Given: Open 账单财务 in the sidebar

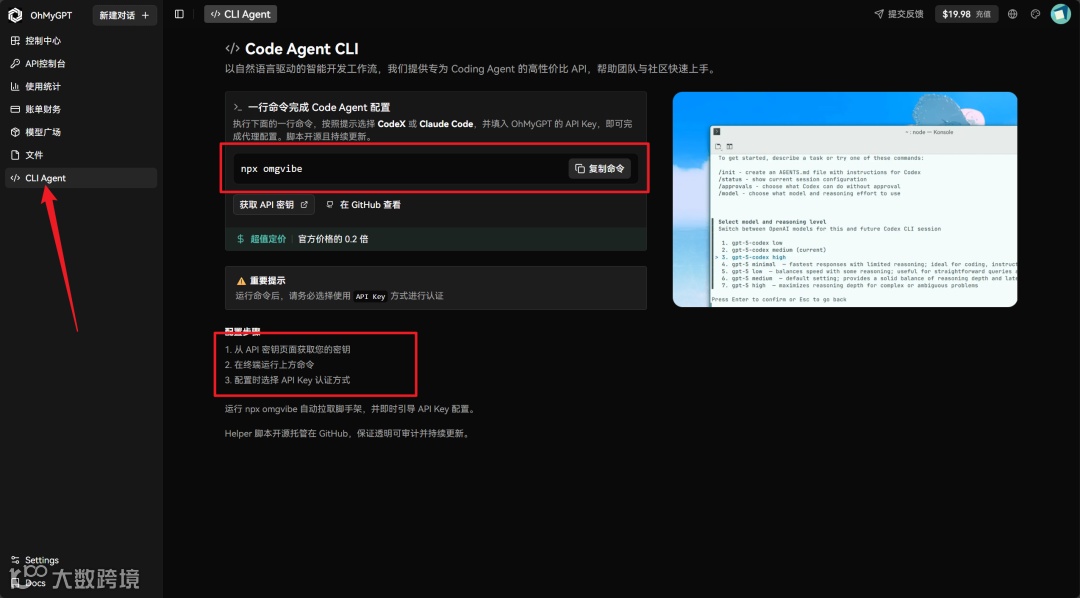Looking at the screenshot, I should click(81, 109).
